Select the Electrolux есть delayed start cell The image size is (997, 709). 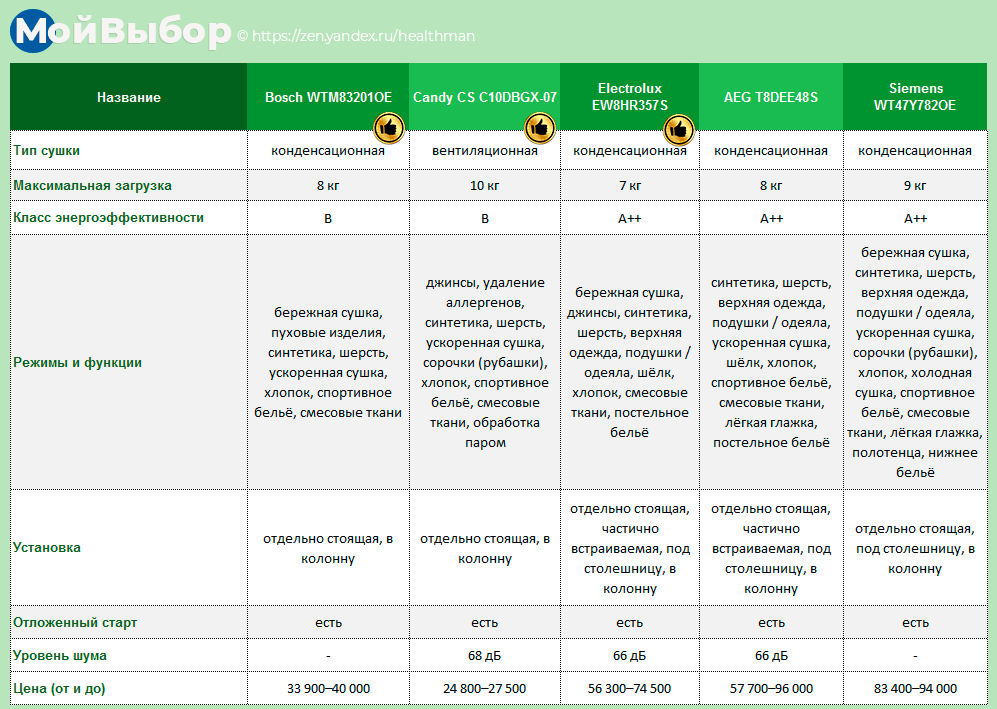(x=629, y=623)
